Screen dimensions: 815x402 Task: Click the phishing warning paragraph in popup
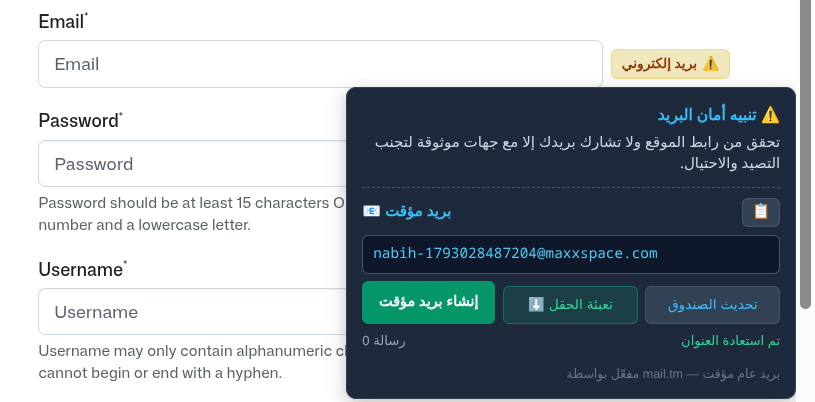click(577, 152)
